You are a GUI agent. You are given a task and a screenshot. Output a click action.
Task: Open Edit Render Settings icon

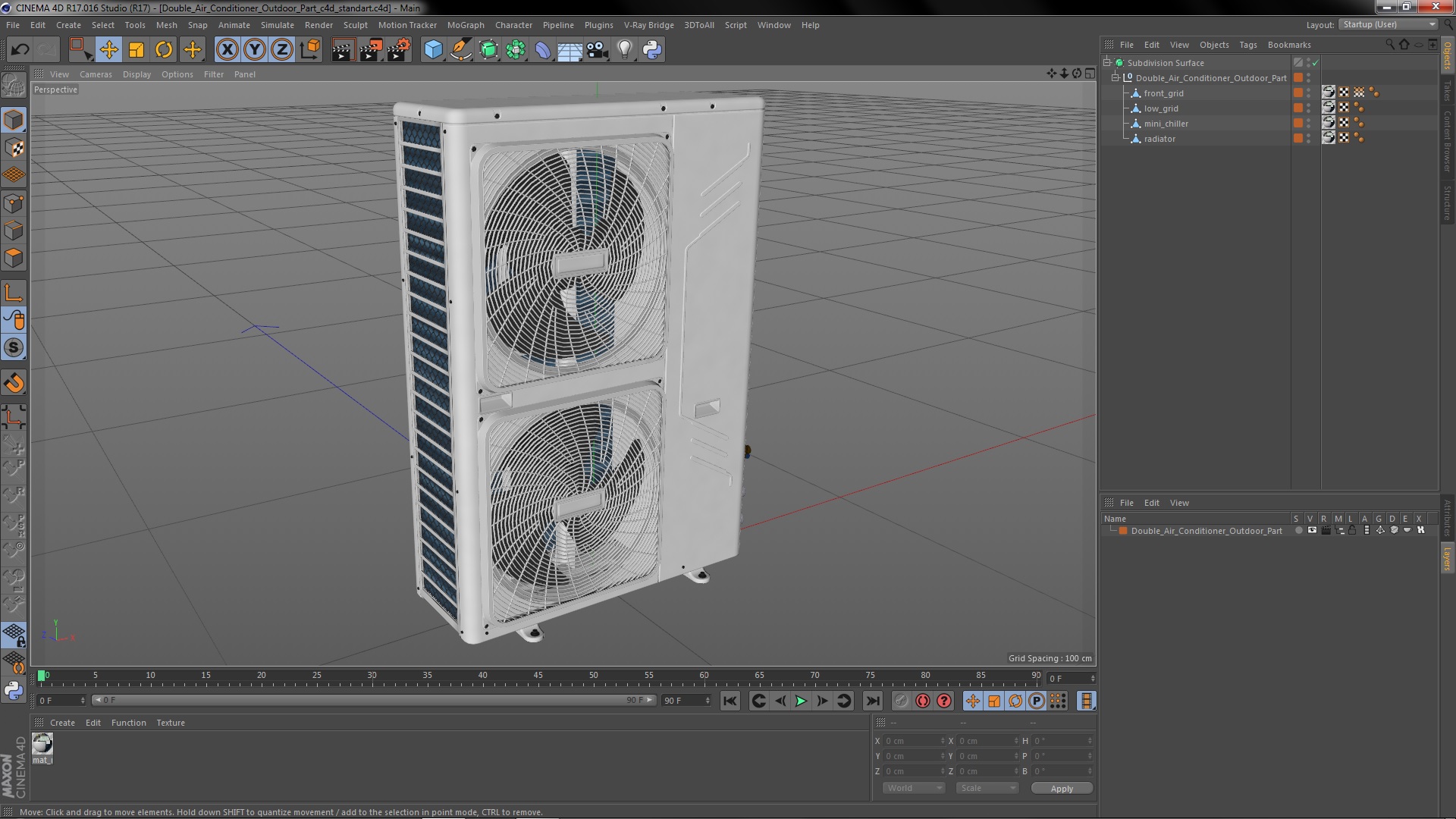(399, 50)
